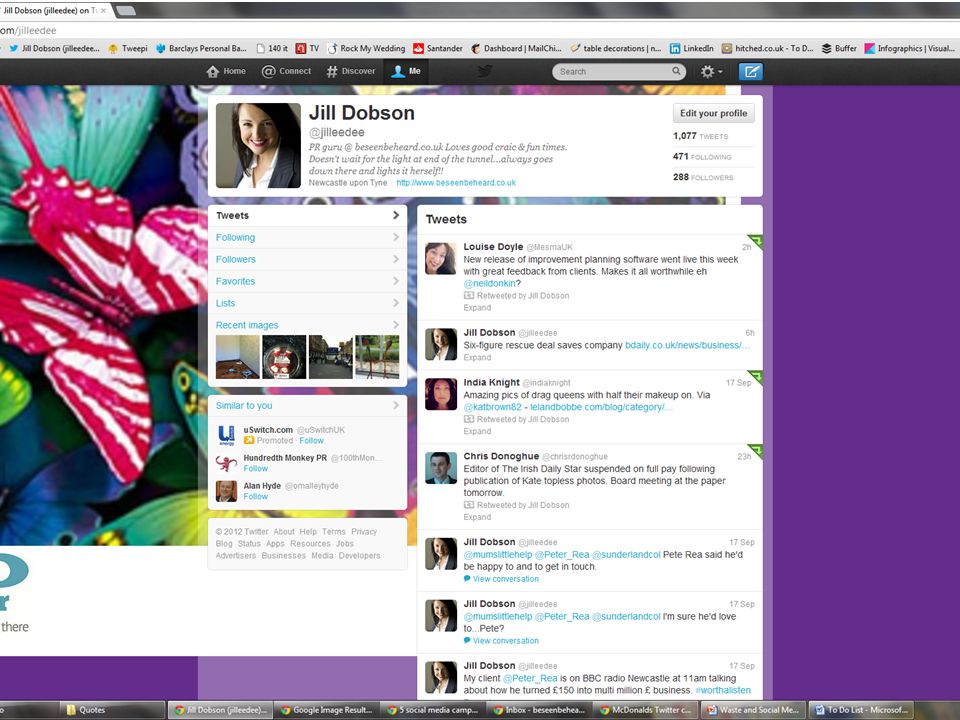
Task: View conversation for the 'I'm sure he'd love' tweet
Action: 501,641
